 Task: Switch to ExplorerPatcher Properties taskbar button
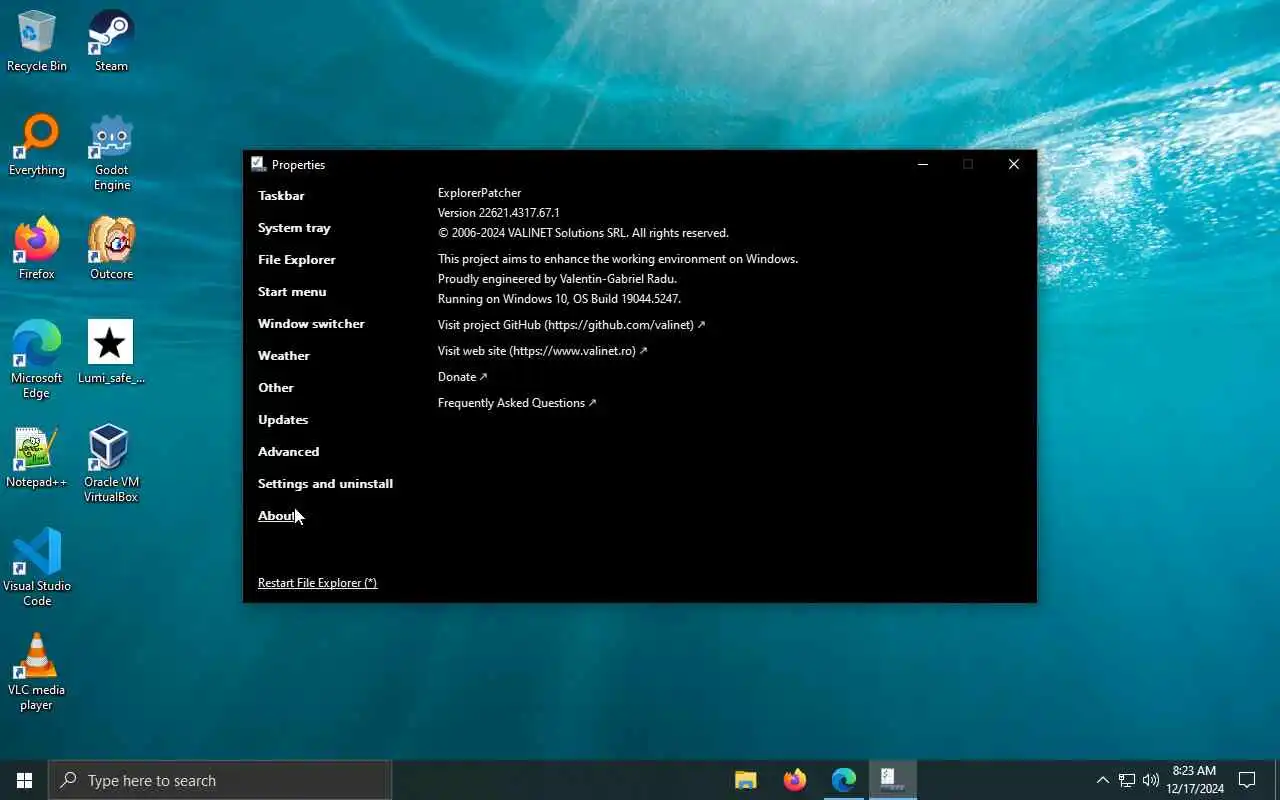(893, 780)
